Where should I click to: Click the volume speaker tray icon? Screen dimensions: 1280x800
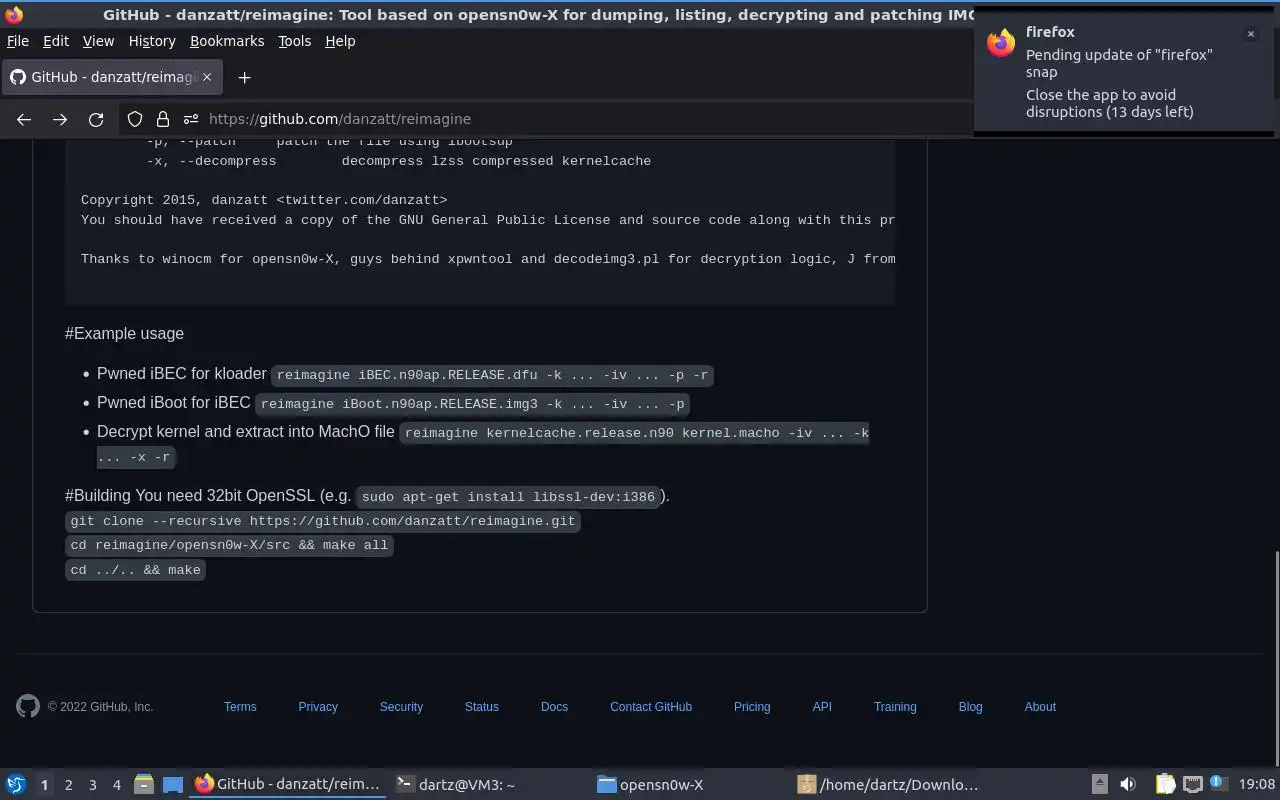1128,785
